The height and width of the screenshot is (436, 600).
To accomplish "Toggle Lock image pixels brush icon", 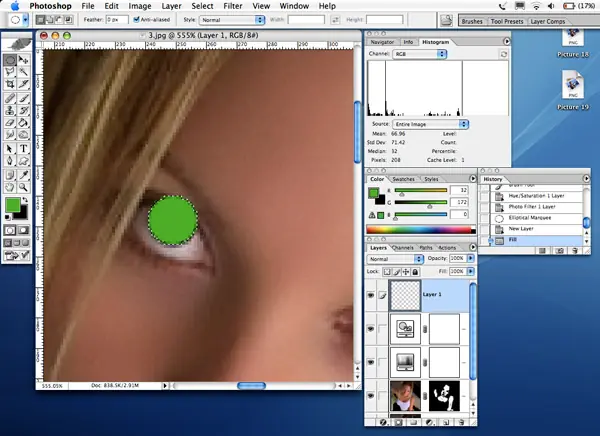I will pos(396,272).
